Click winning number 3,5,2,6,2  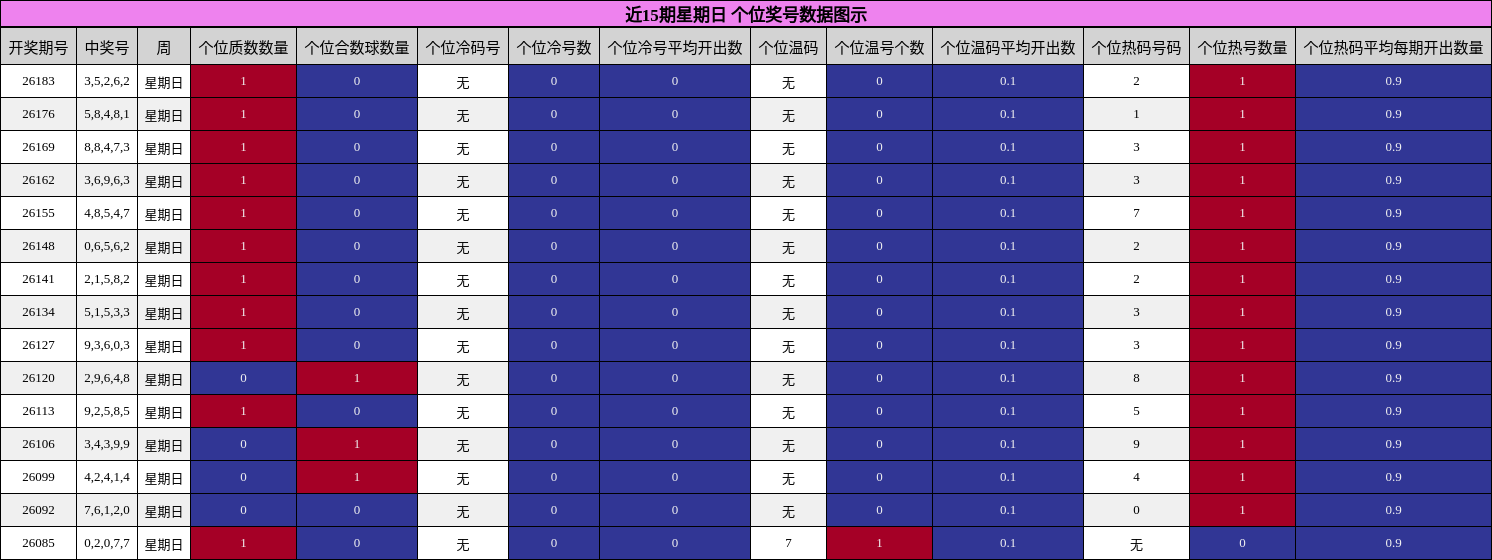click(x=107, y=81)
